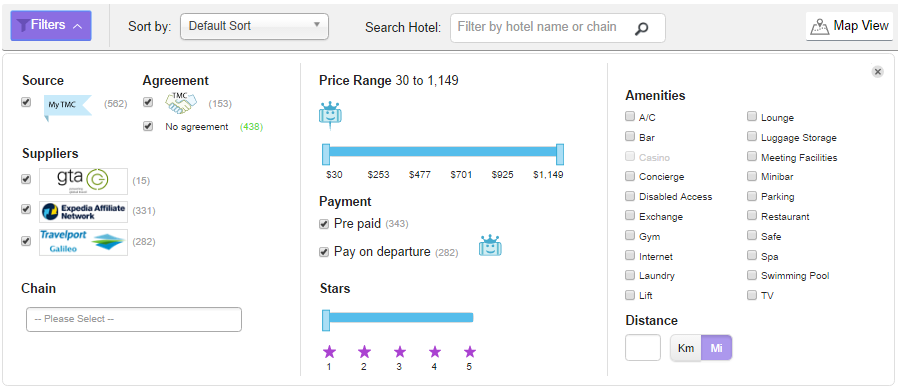898x389 pixels.
Task: Click the robot icon under Price Range
Action: (x=329, y=115)
